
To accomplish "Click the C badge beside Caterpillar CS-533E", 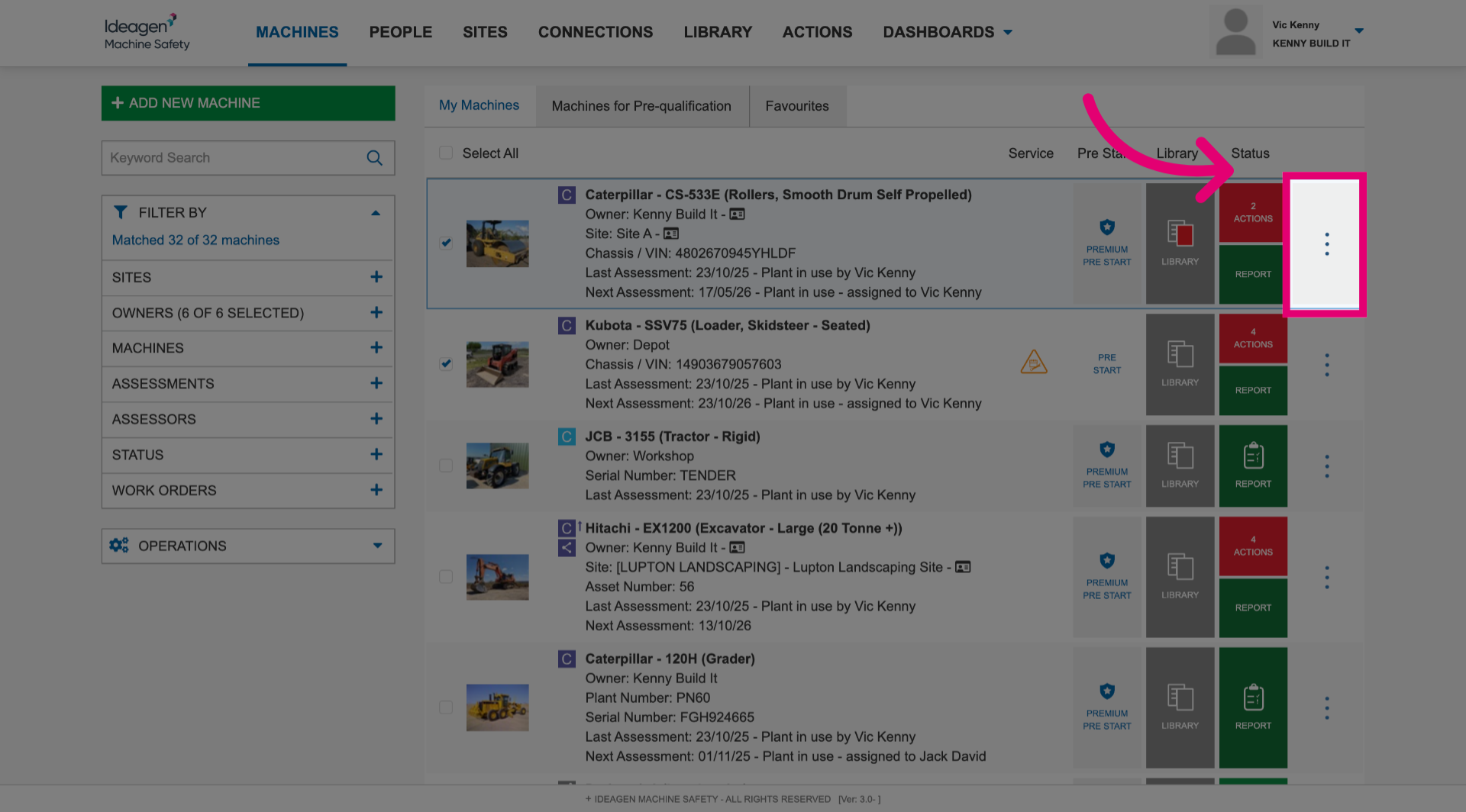I will pyautogui.click(x=567, y=195).
